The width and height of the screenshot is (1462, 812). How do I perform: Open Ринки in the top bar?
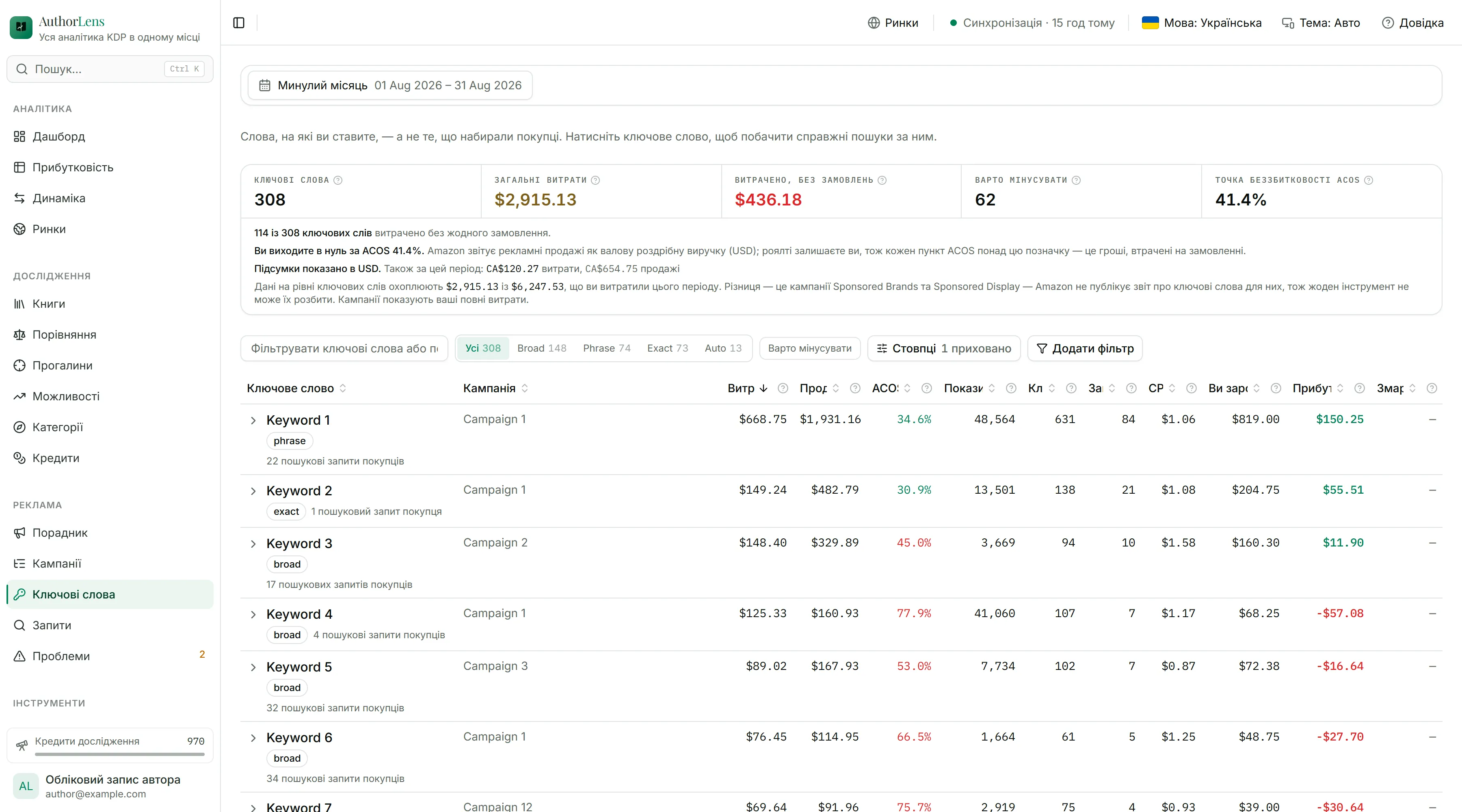[x=893, y=23]
